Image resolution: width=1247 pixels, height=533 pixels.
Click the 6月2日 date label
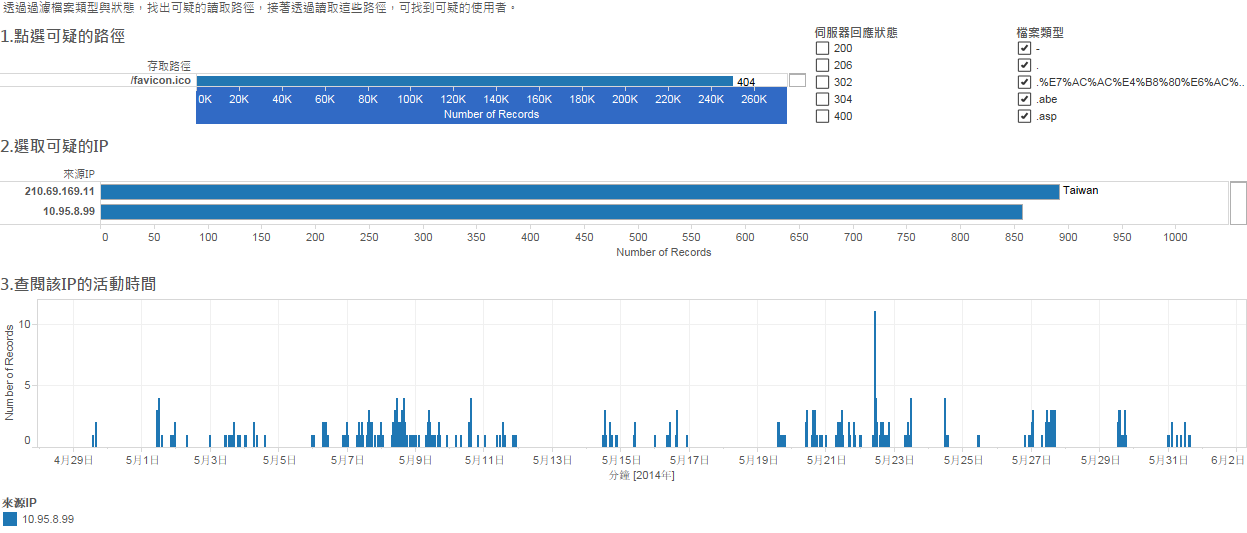click(x=1228, y=460)
